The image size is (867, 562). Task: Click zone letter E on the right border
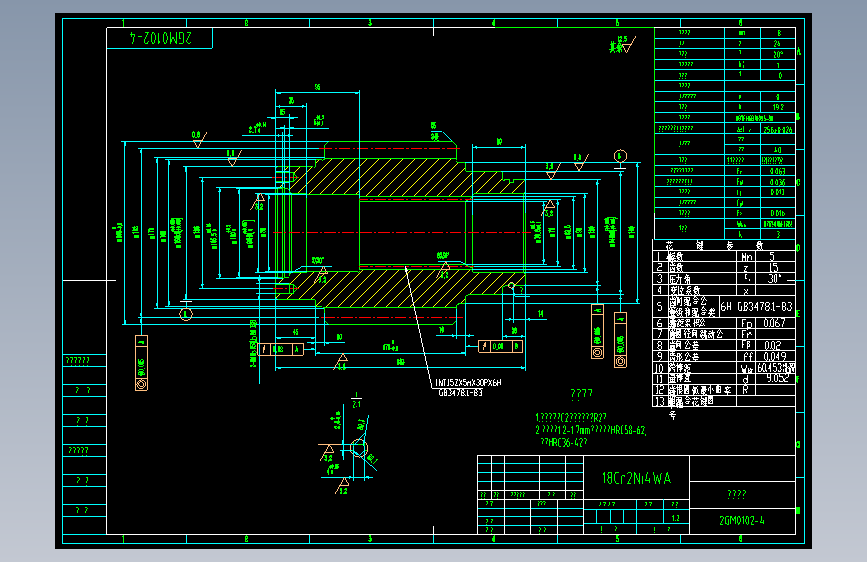click(x=798, y=314)
